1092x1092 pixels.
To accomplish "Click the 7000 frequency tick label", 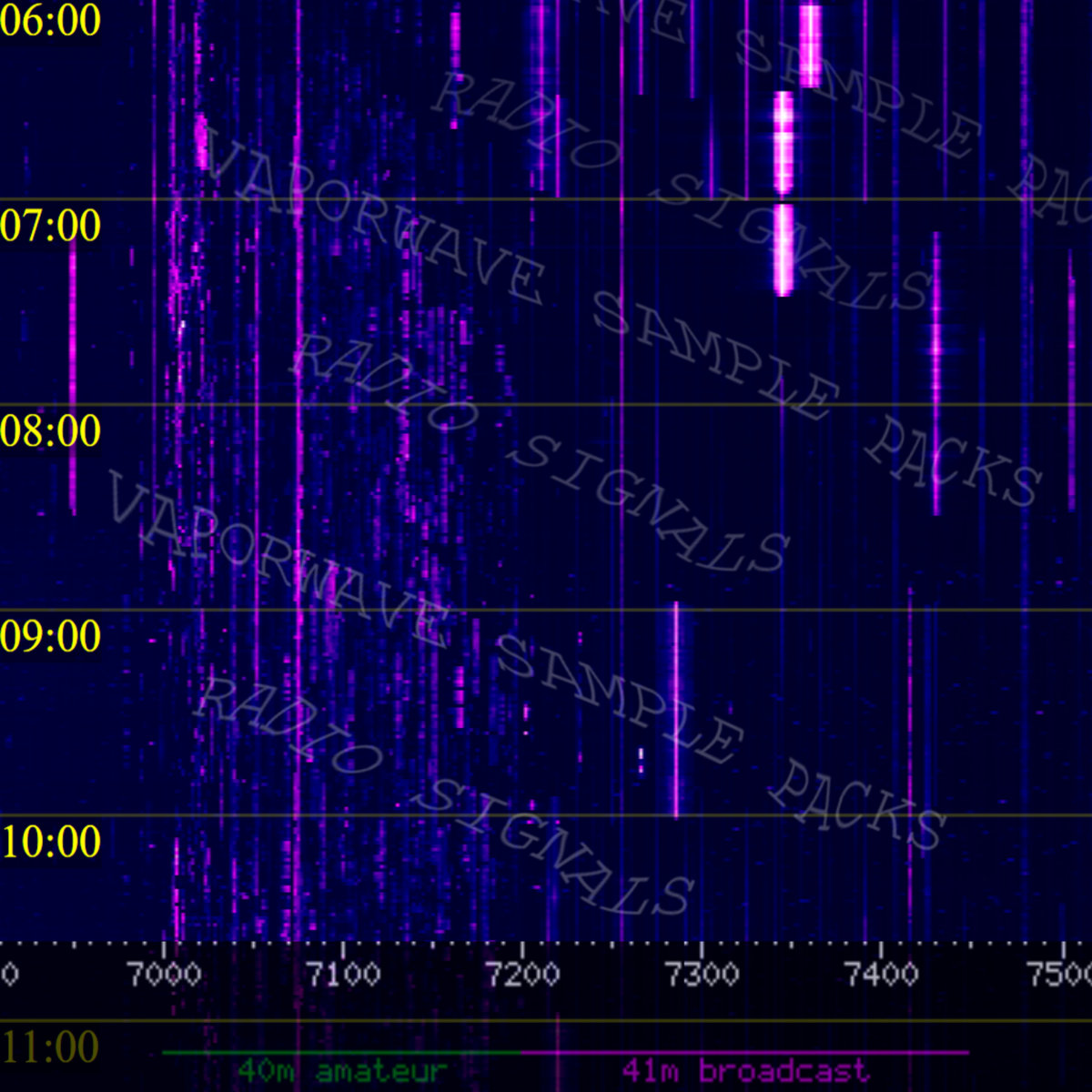I will coord(165,976).
